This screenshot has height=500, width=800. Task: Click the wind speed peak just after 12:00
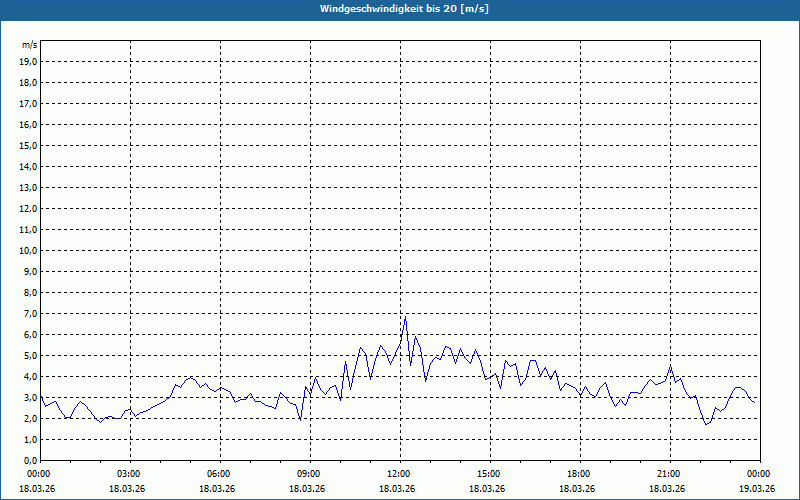[x=405, y=318]
